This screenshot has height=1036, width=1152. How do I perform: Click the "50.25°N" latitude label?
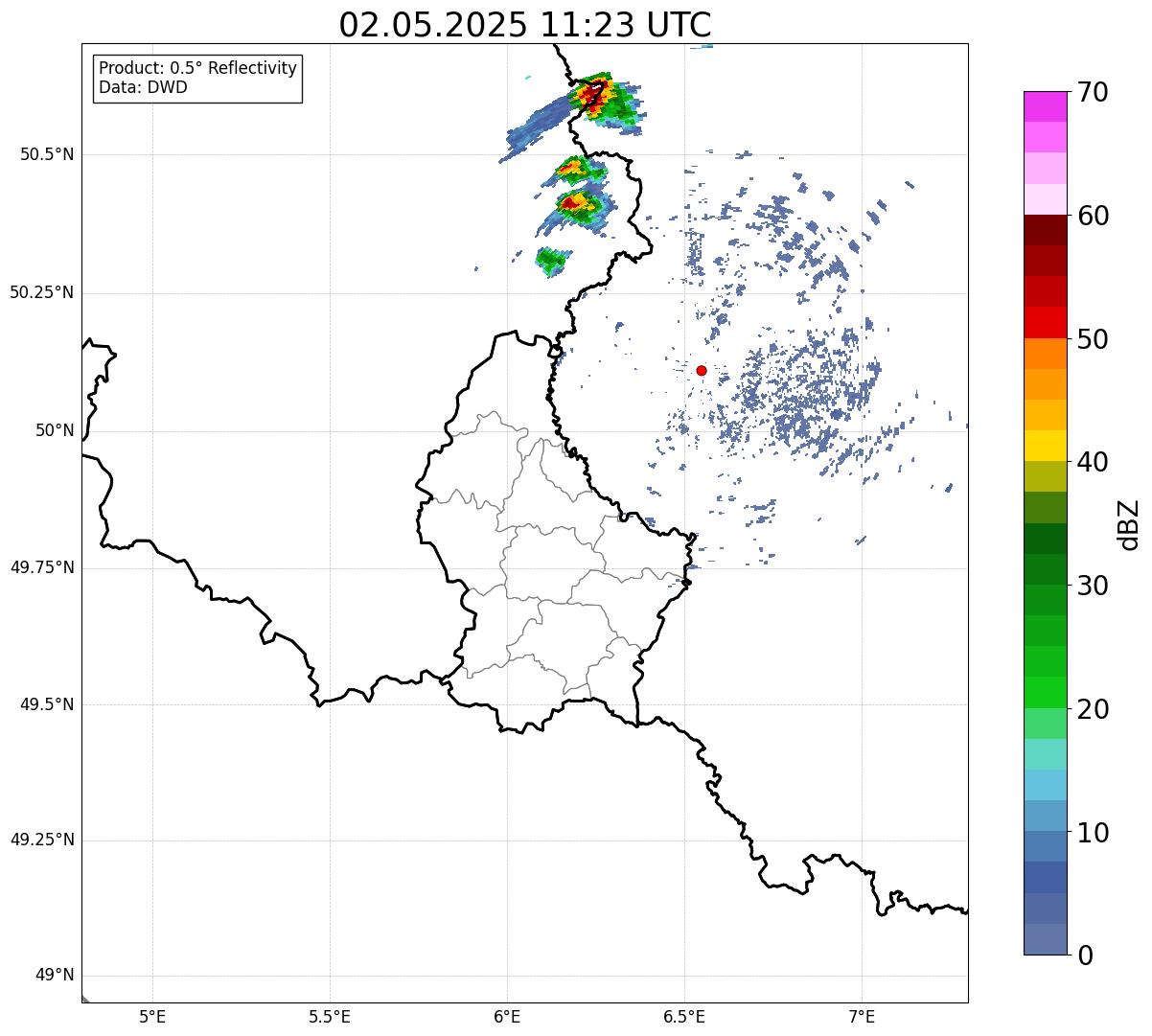[x=42, y=292]
